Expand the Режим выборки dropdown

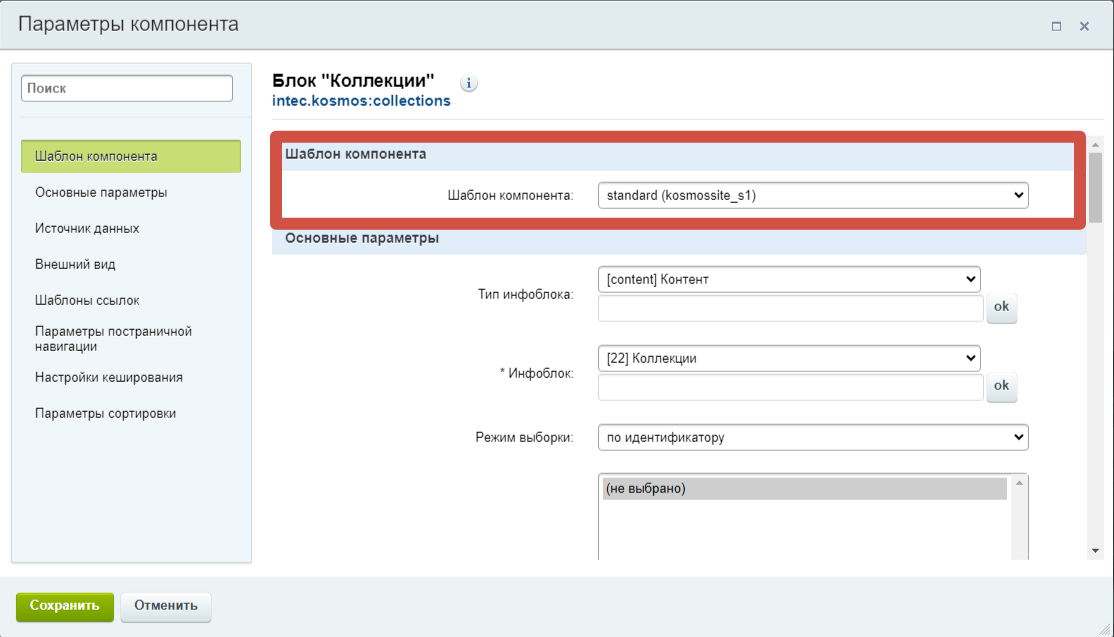tap(813, 437)
